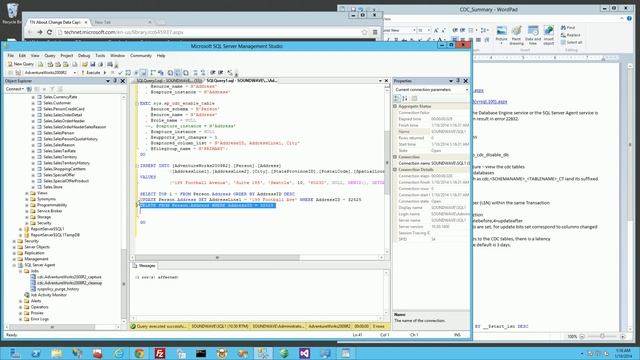Open Job Activity Monitor node
This screenshot has height=360, width=640.
coord(49,295)
